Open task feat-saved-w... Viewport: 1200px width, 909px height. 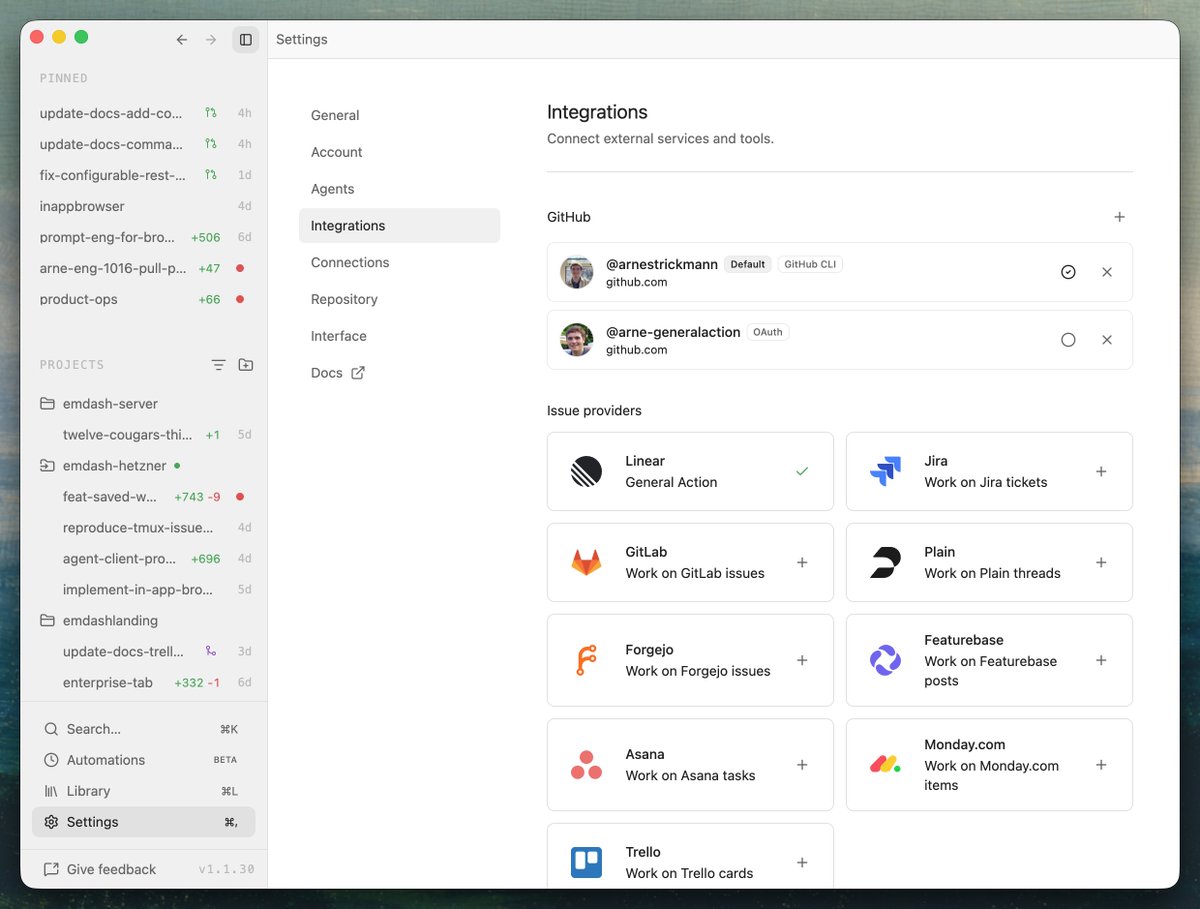tap(144, 497)
